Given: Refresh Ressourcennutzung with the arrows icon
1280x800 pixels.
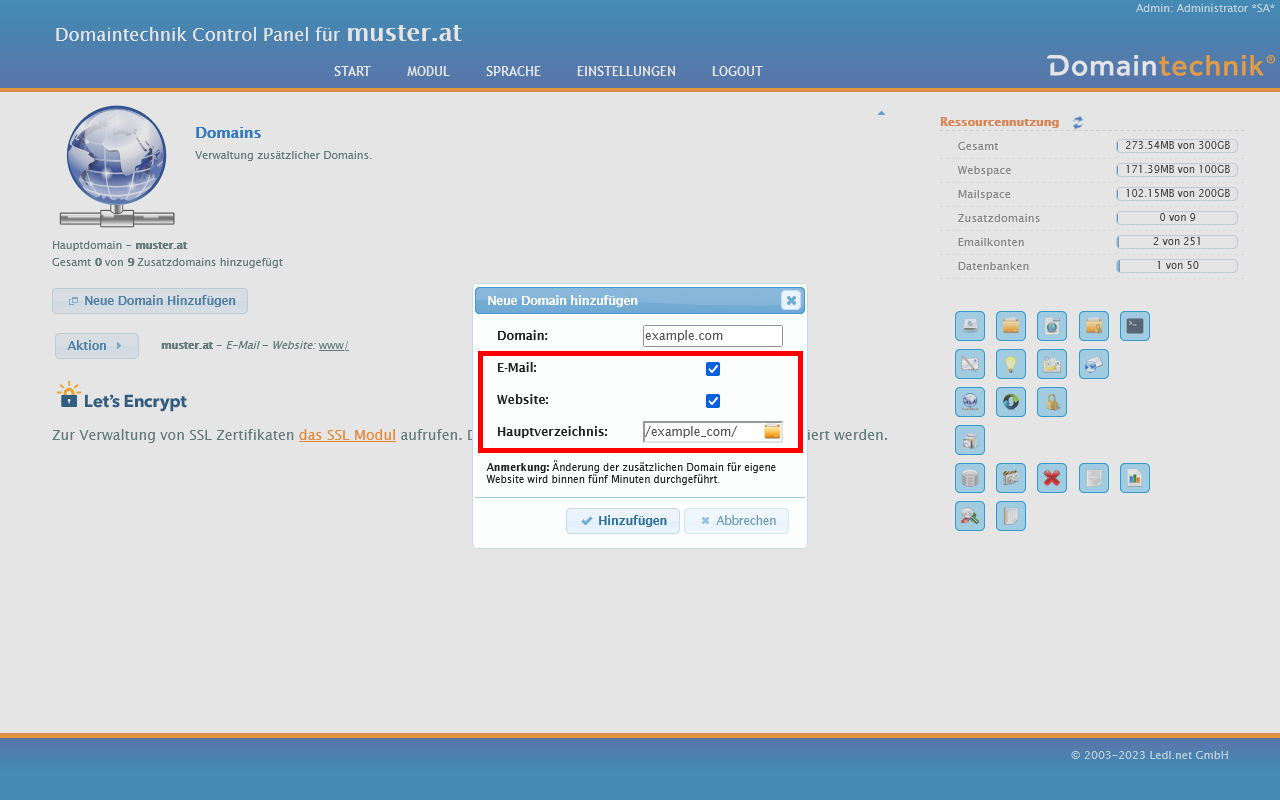Looking at the screenshot, I should [x=1078, y=123].
